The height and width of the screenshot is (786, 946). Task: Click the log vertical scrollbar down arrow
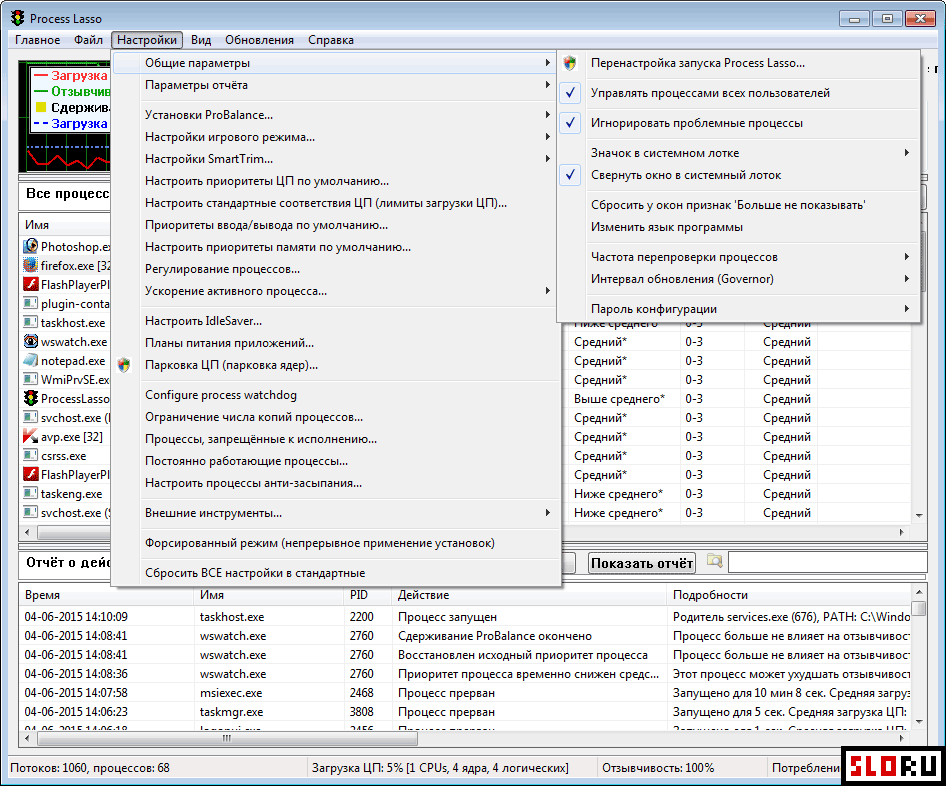[x=919, y=721]
